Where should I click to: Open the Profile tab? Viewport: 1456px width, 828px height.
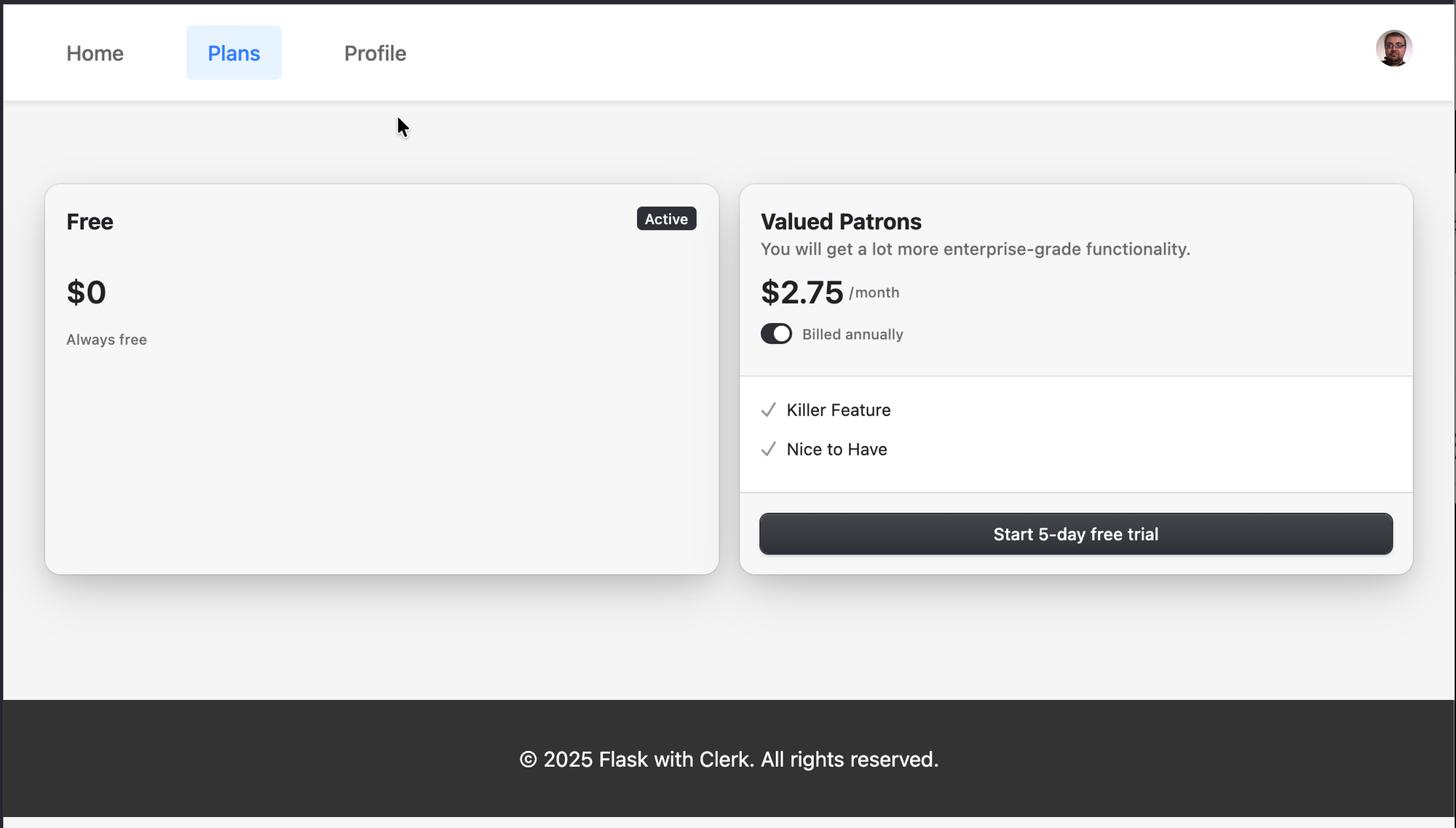375,53
